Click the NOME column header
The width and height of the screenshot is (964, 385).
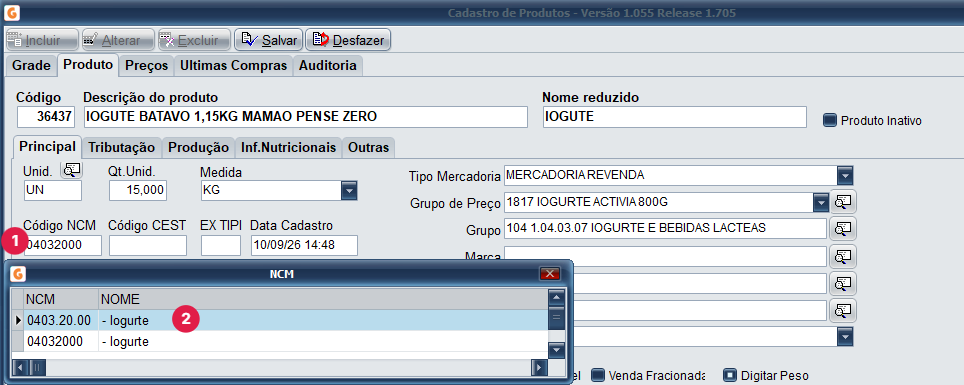323,300
